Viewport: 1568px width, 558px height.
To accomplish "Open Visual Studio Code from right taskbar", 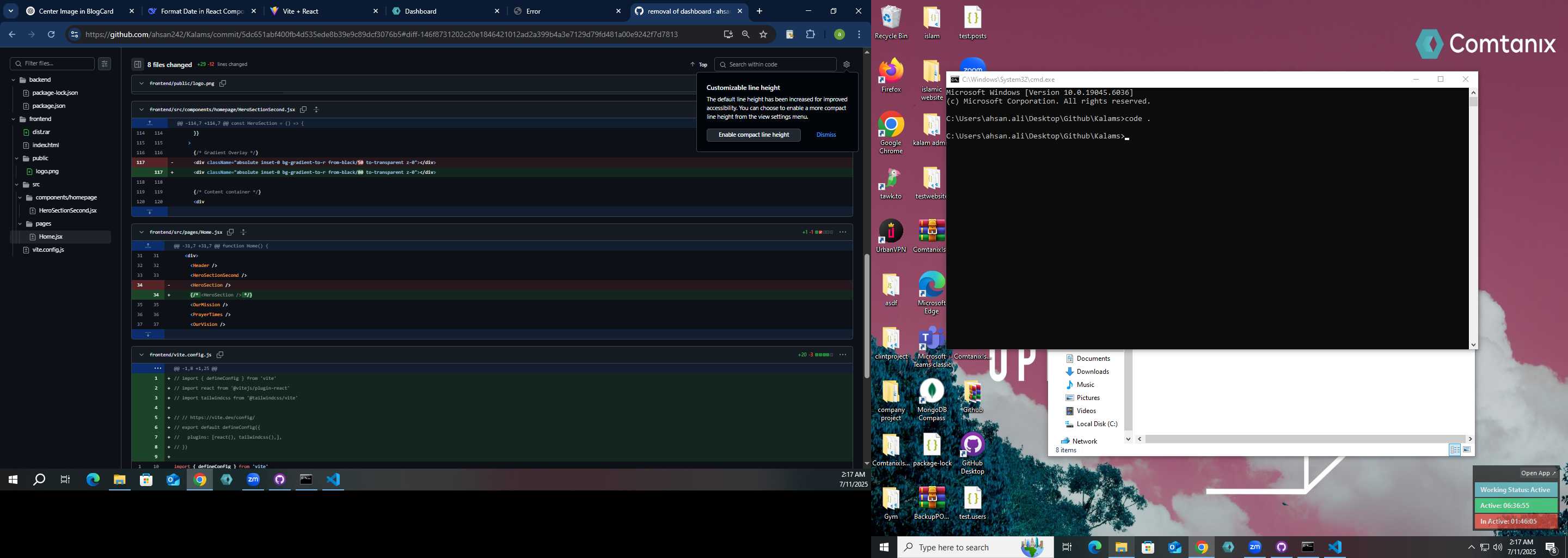I will [1335, 547].
